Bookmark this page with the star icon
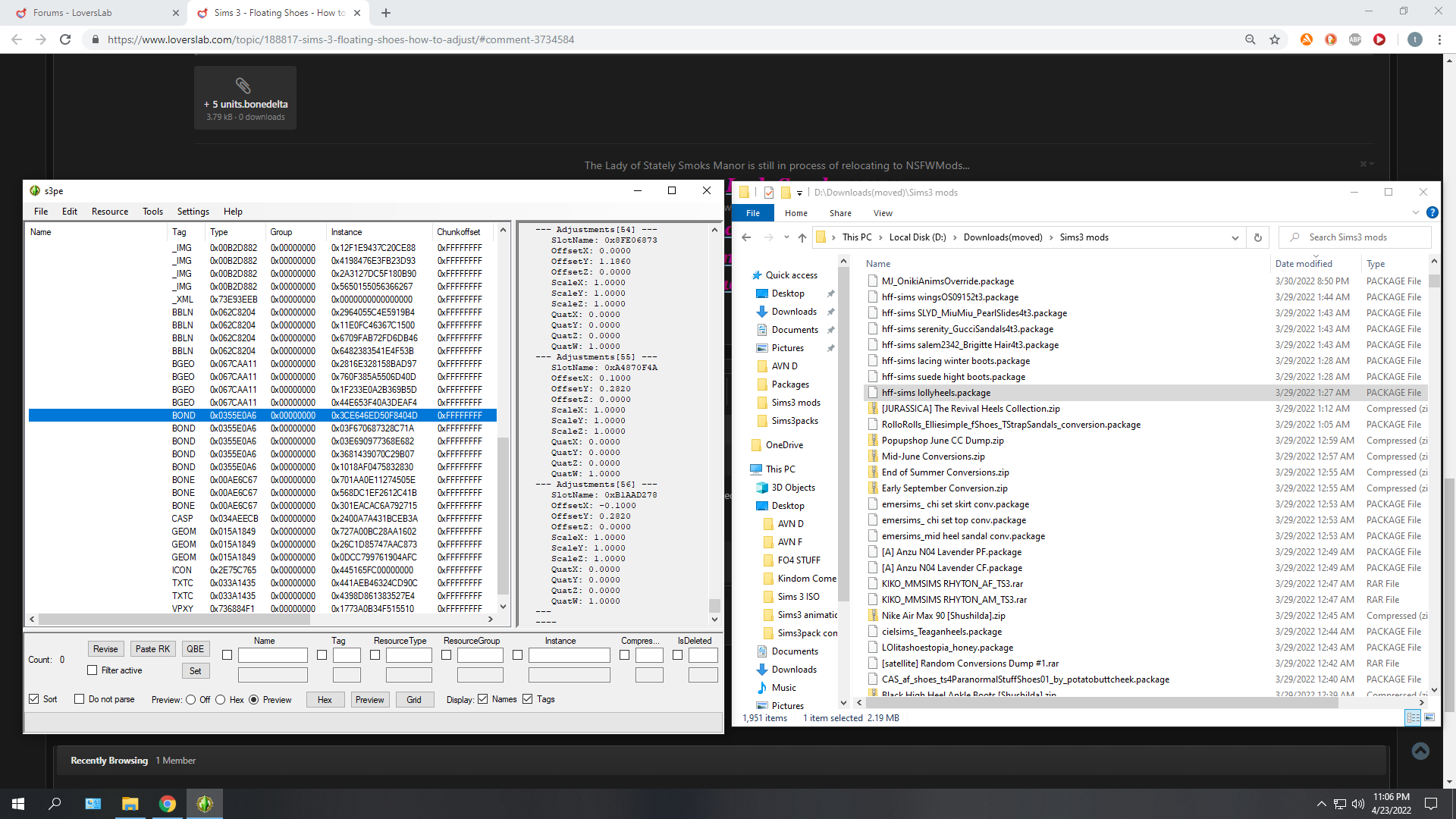Screen dimensions: 1456x819 (1275, 39)
